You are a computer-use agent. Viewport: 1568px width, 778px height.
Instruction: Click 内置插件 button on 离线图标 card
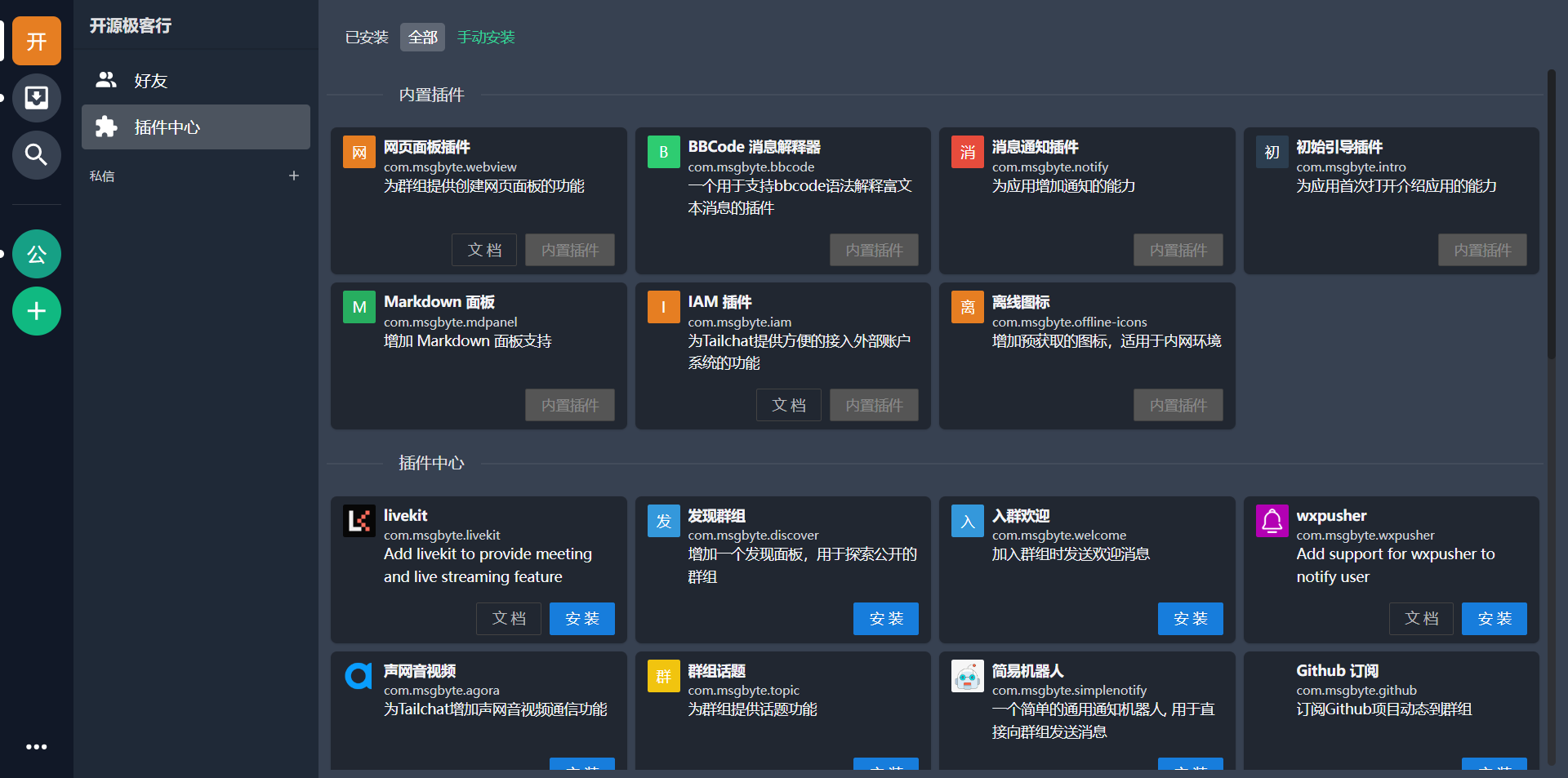click(x=1178, y=405)
